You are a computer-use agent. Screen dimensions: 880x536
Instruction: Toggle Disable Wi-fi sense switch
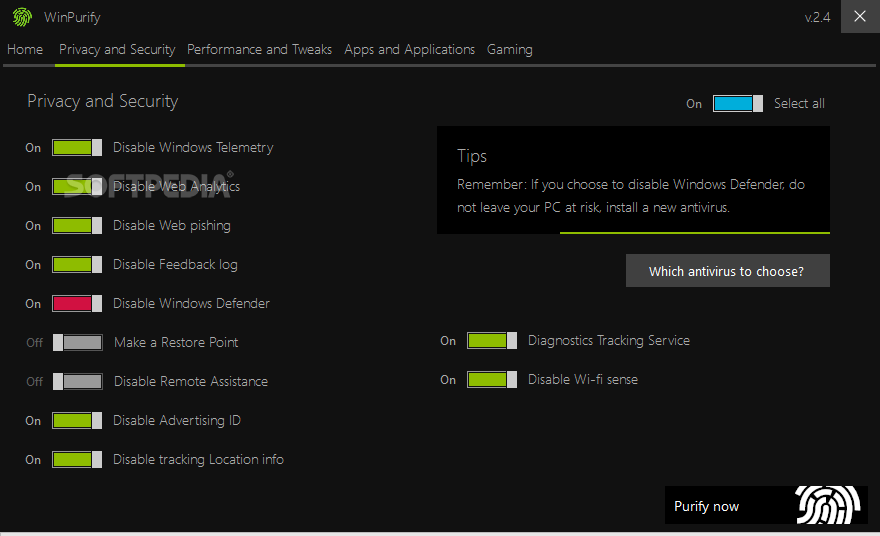[x=492, y=379]
